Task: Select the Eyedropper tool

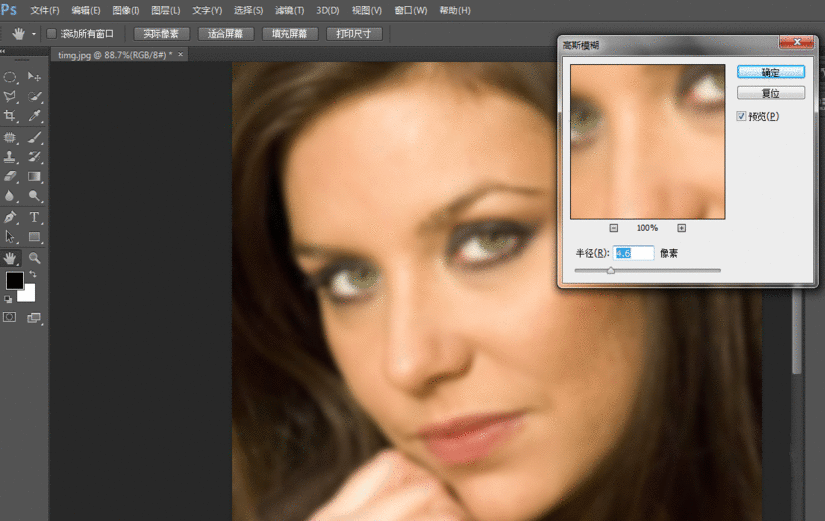Action: tap(35, 117)
